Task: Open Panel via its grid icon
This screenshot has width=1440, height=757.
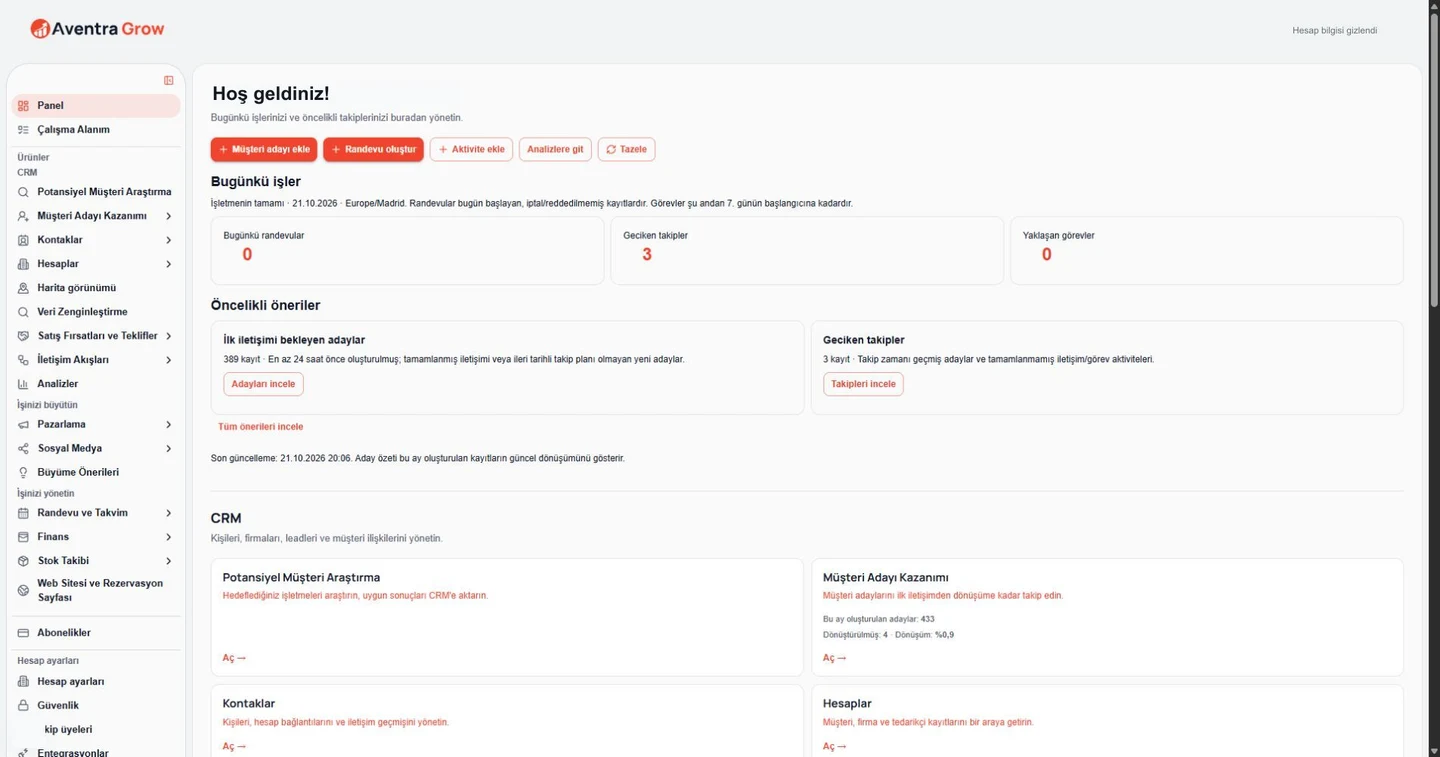Action: [24, 106]
